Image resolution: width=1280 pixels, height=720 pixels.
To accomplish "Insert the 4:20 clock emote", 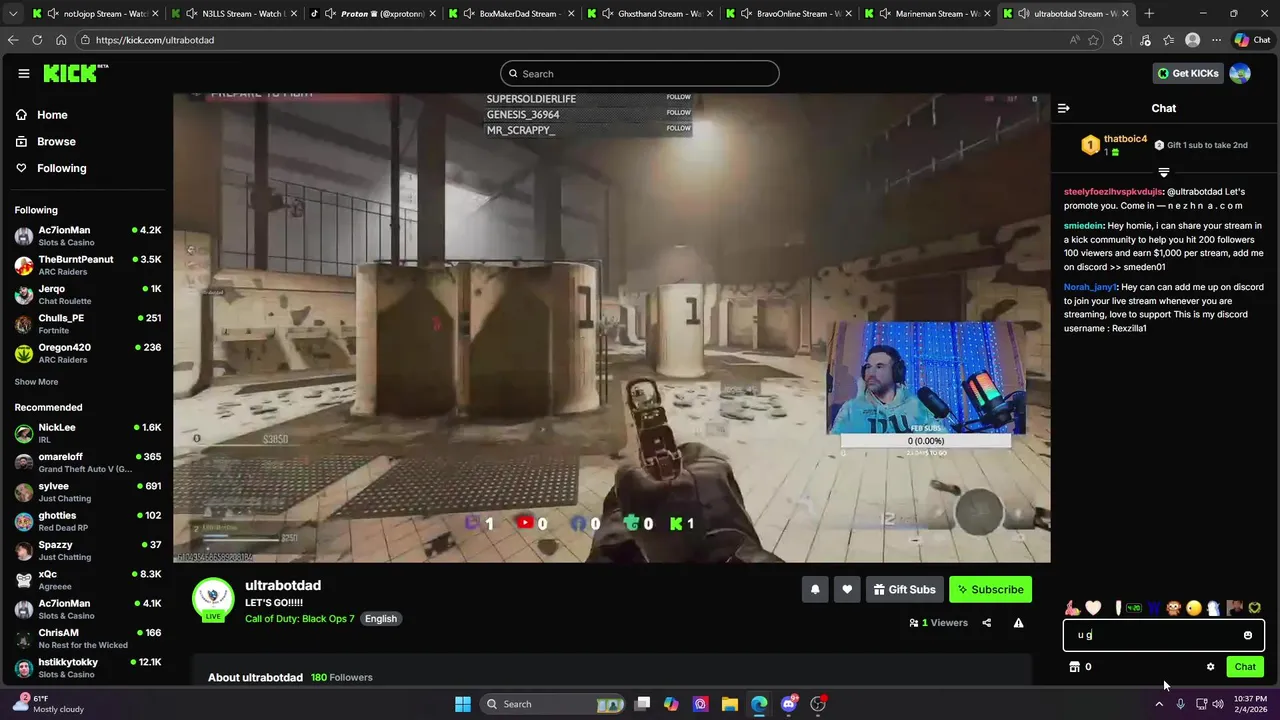I will pyautogui.click(x=1134, y=608).
